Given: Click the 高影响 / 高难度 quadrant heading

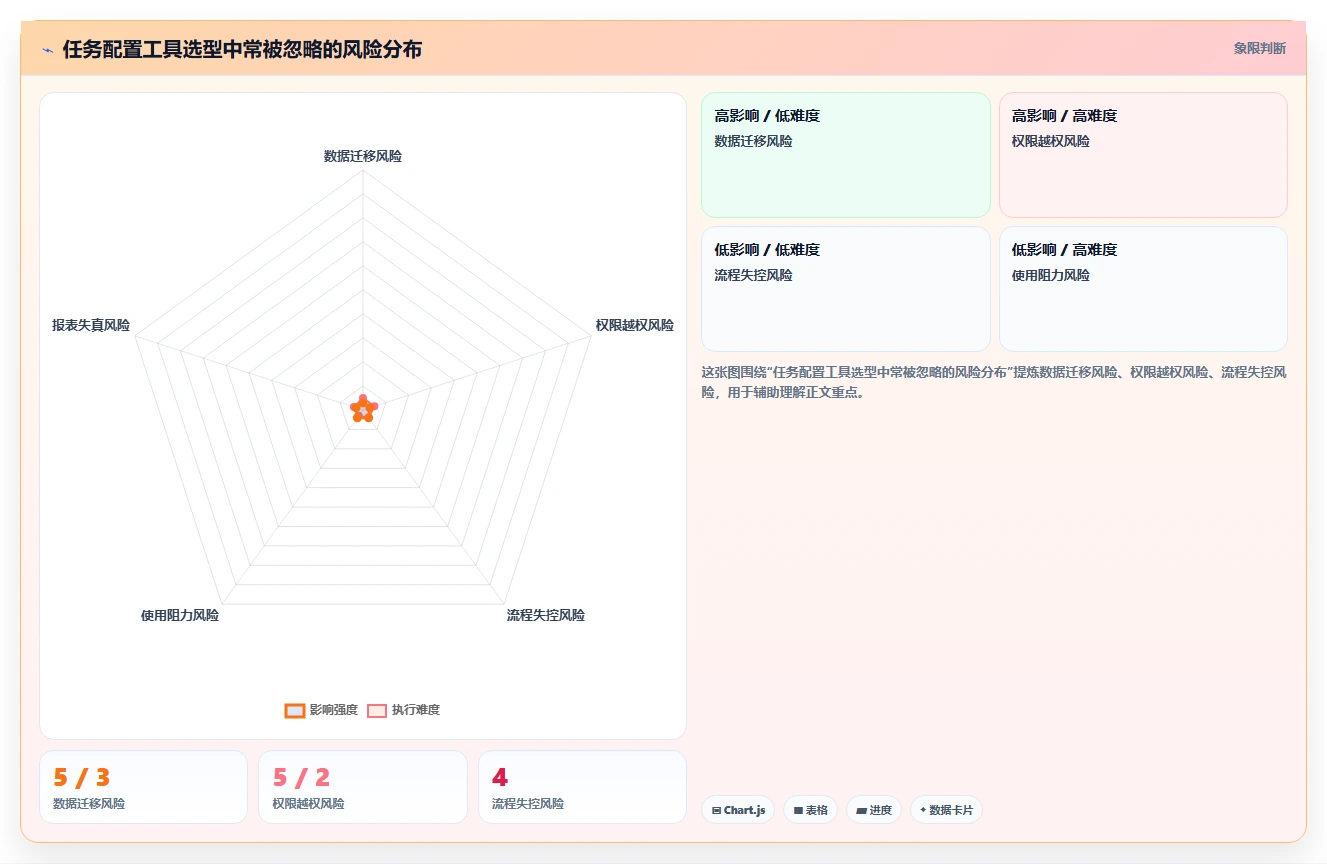Looking at the screenshot, I should pos(1064,116).
